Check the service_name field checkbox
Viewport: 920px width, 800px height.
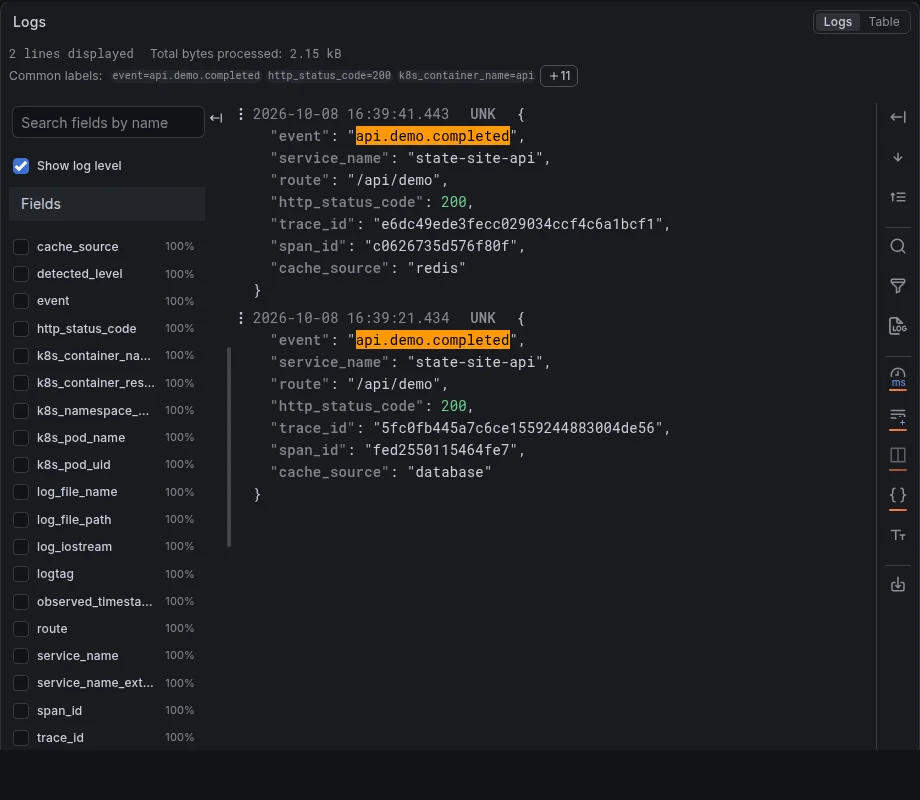click(x=21, y=656)
